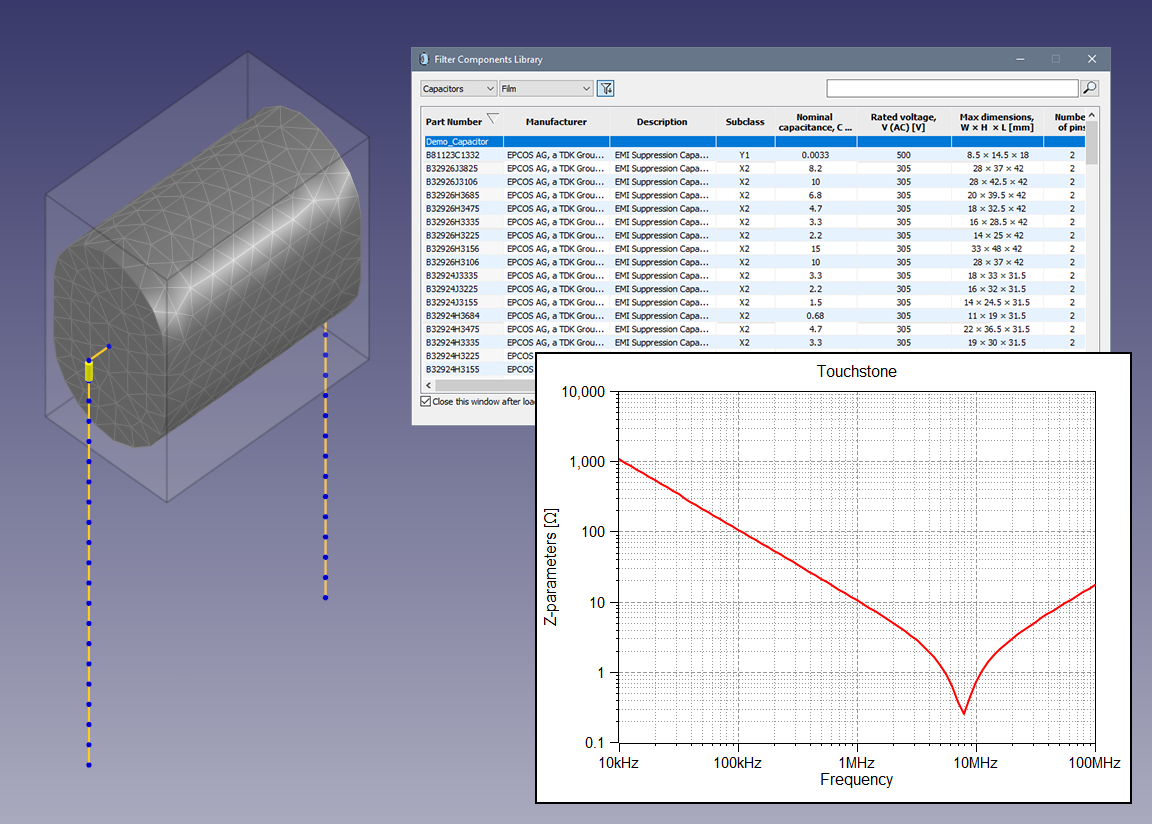Click the horizontal scrollbar left arrow
The image size is (1152, 824).
click(428, 385)
